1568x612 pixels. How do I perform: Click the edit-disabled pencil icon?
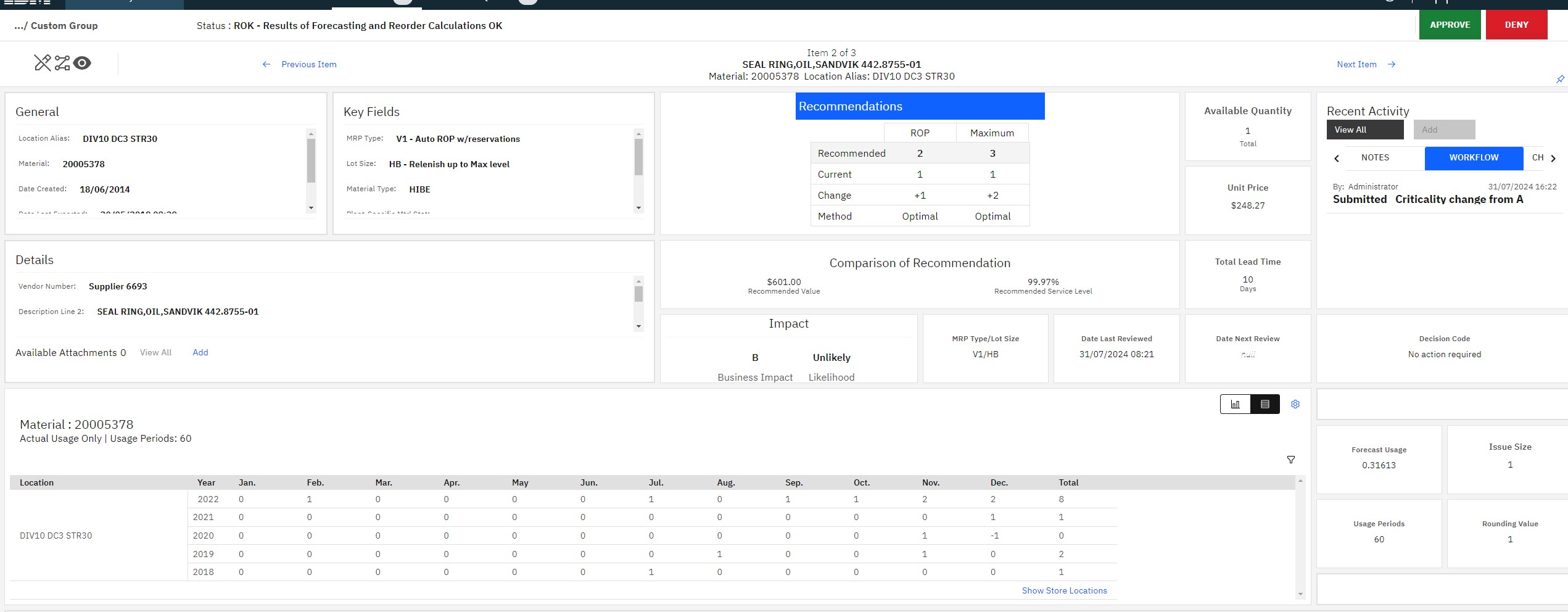tap(43, 63)
